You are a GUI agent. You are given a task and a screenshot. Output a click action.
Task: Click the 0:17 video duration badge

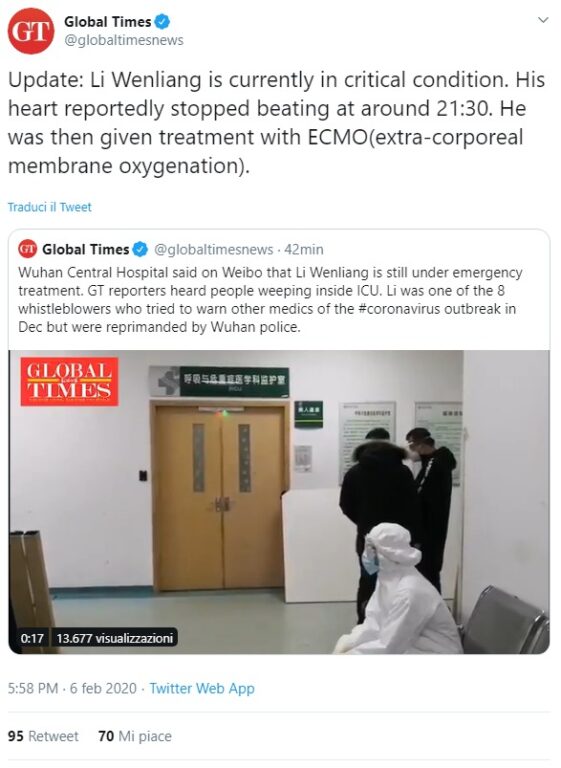tap(32, 638)
